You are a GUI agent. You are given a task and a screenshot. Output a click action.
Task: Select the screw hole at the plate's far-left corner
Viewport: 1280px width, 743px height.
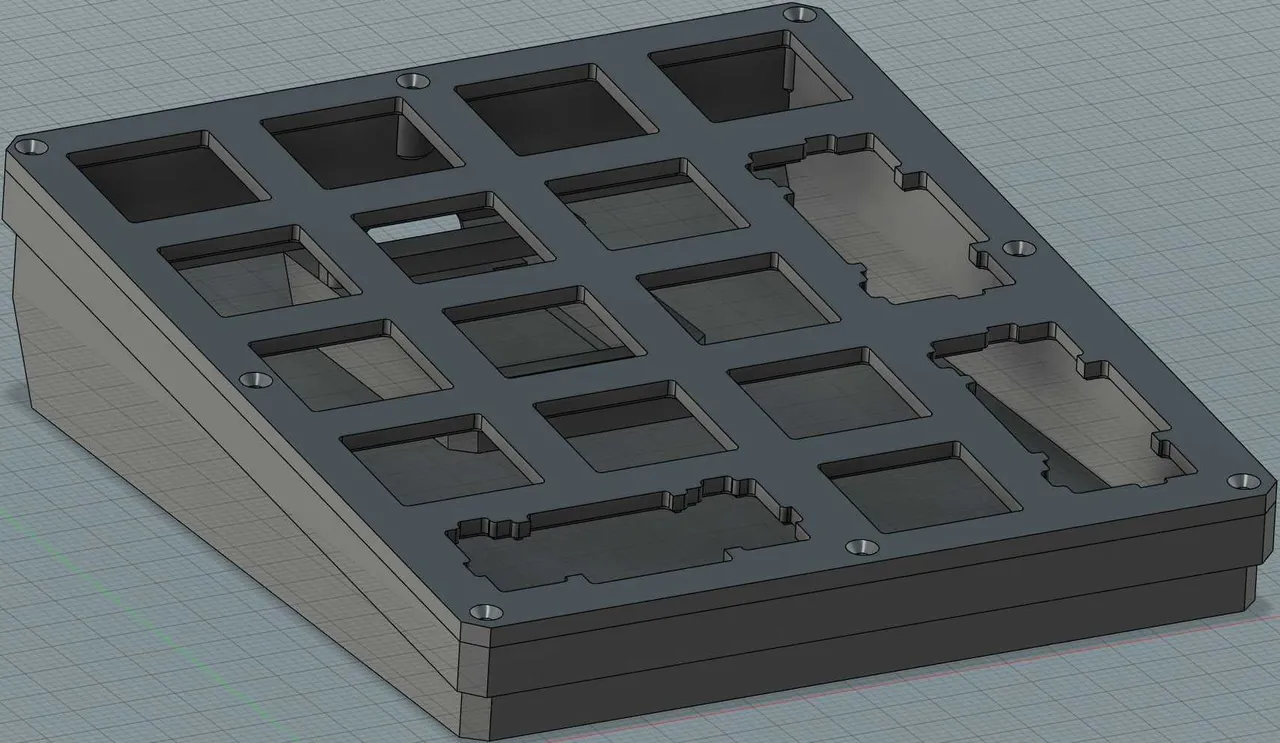click(x=34, y=147)
